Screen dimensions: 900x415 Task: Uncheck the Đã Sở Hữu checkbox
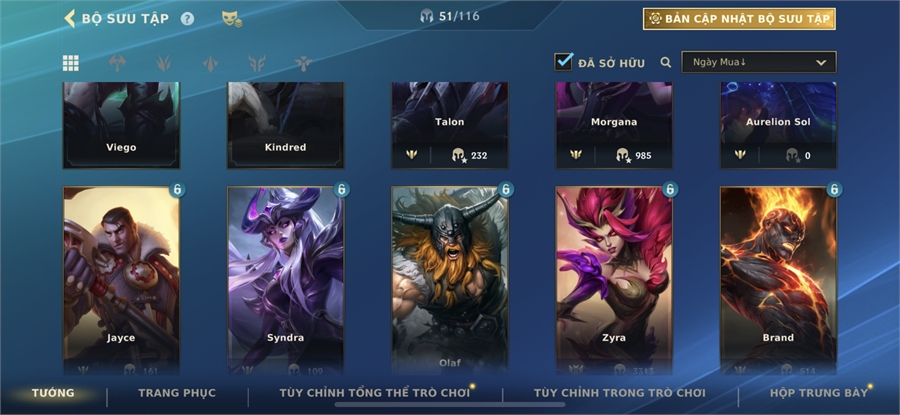[x=564, y=62]
